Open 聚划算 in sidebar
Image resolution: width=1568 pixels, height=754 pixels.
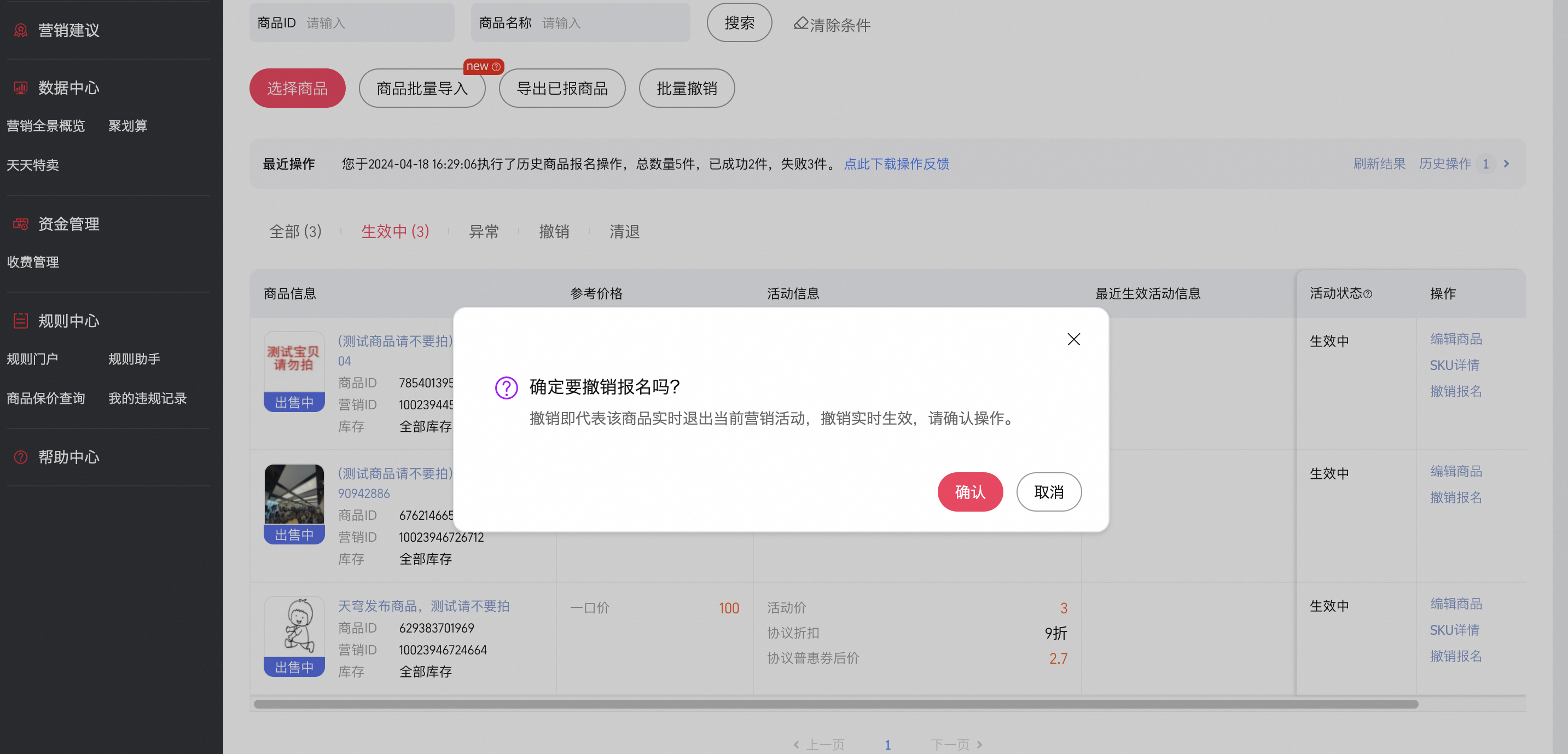(x=128, y=126)
